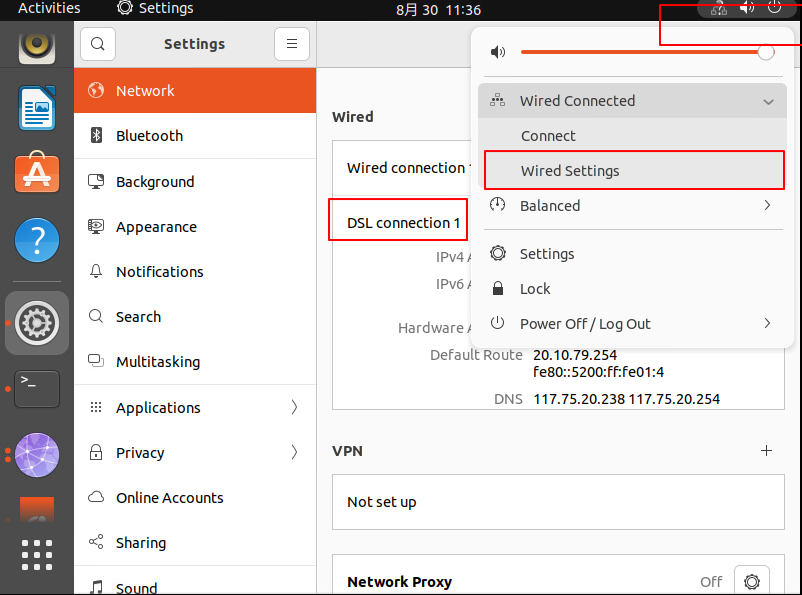
Task: Open Ubuntu Software from the dock
Action: tap(37, 174)
